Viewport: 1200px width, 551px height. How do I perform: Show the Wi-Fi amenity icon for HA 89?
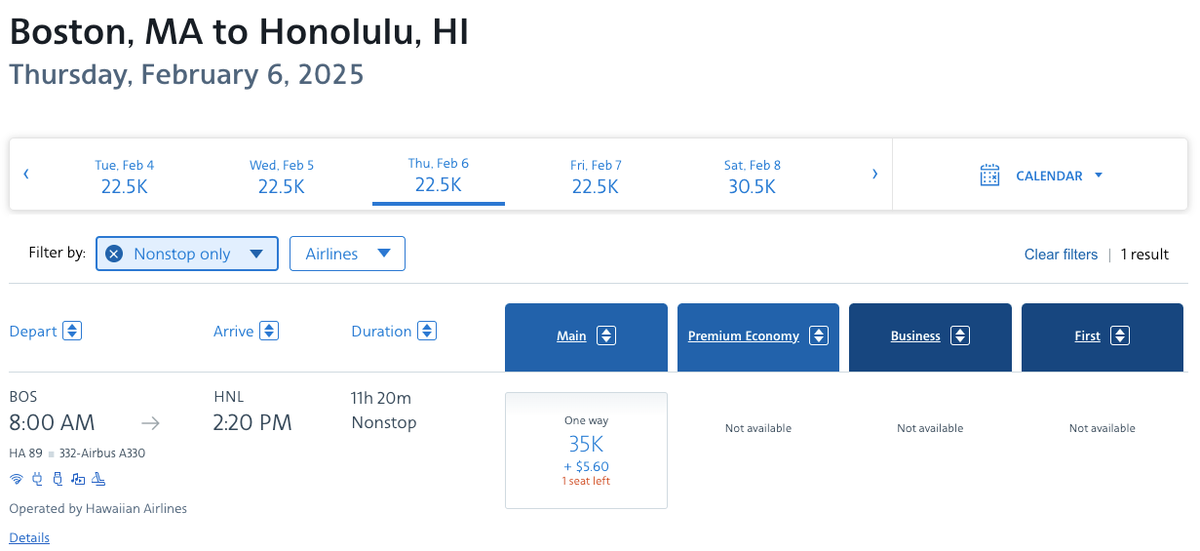(x=17, y=479)
